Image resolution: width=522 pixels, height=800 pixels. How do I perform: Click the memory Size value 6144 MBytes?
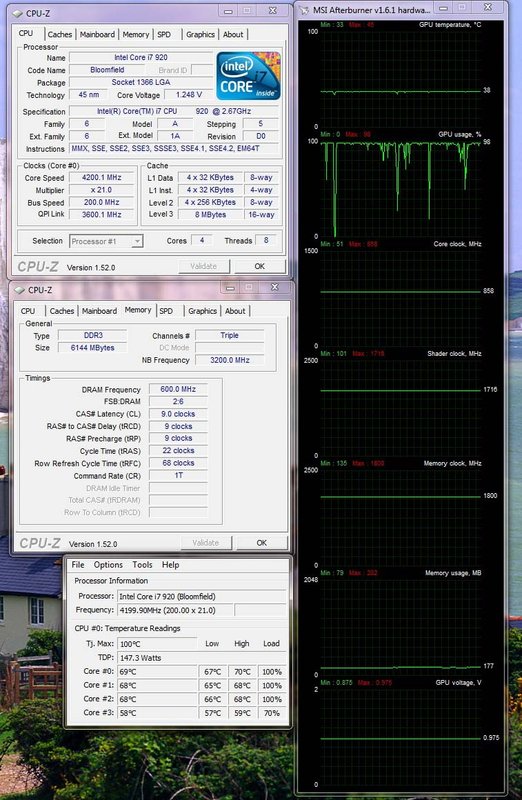pyautogui.click(x=93, y=348)
